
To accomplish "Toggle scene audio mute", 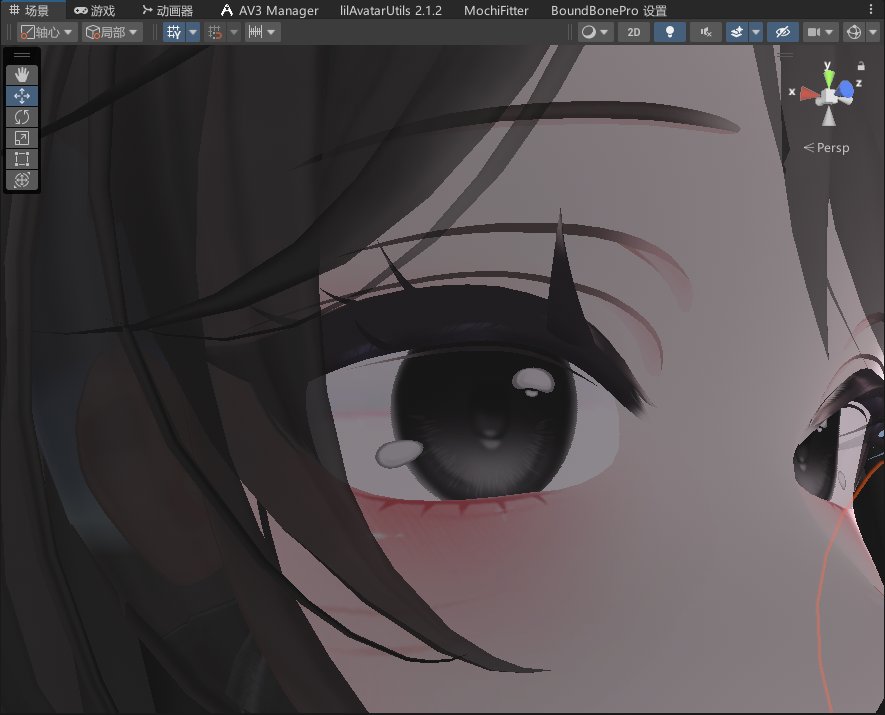I will coord(706,32).
